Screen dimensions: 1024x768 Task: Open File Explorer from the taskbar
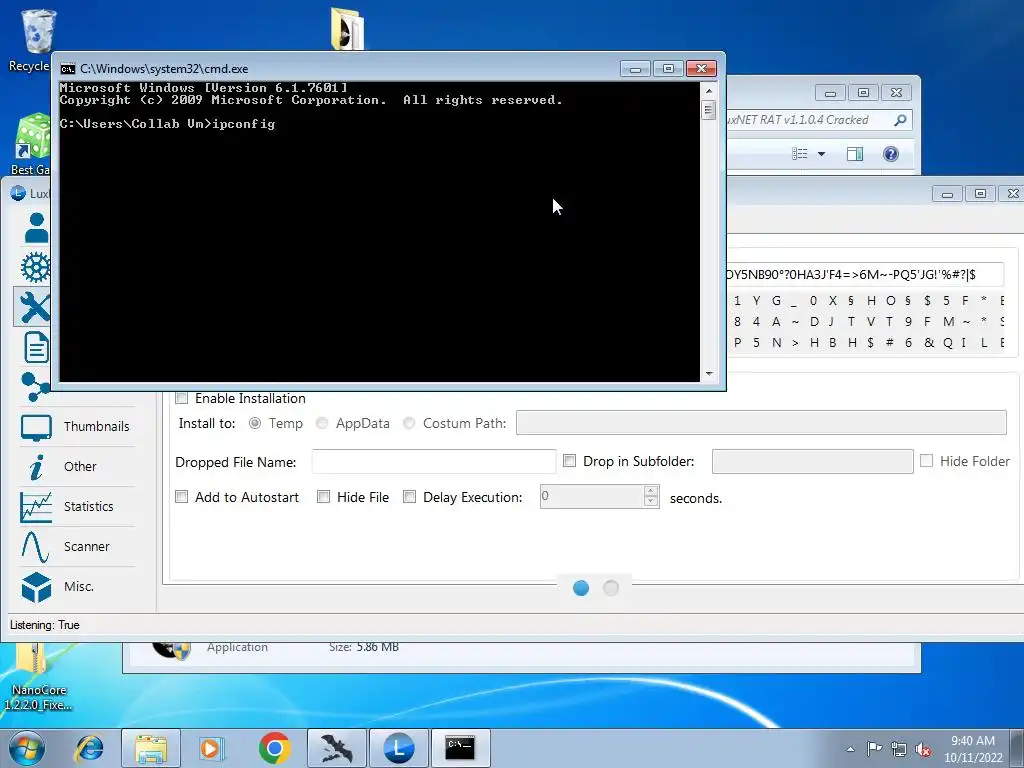coord(151,748)
